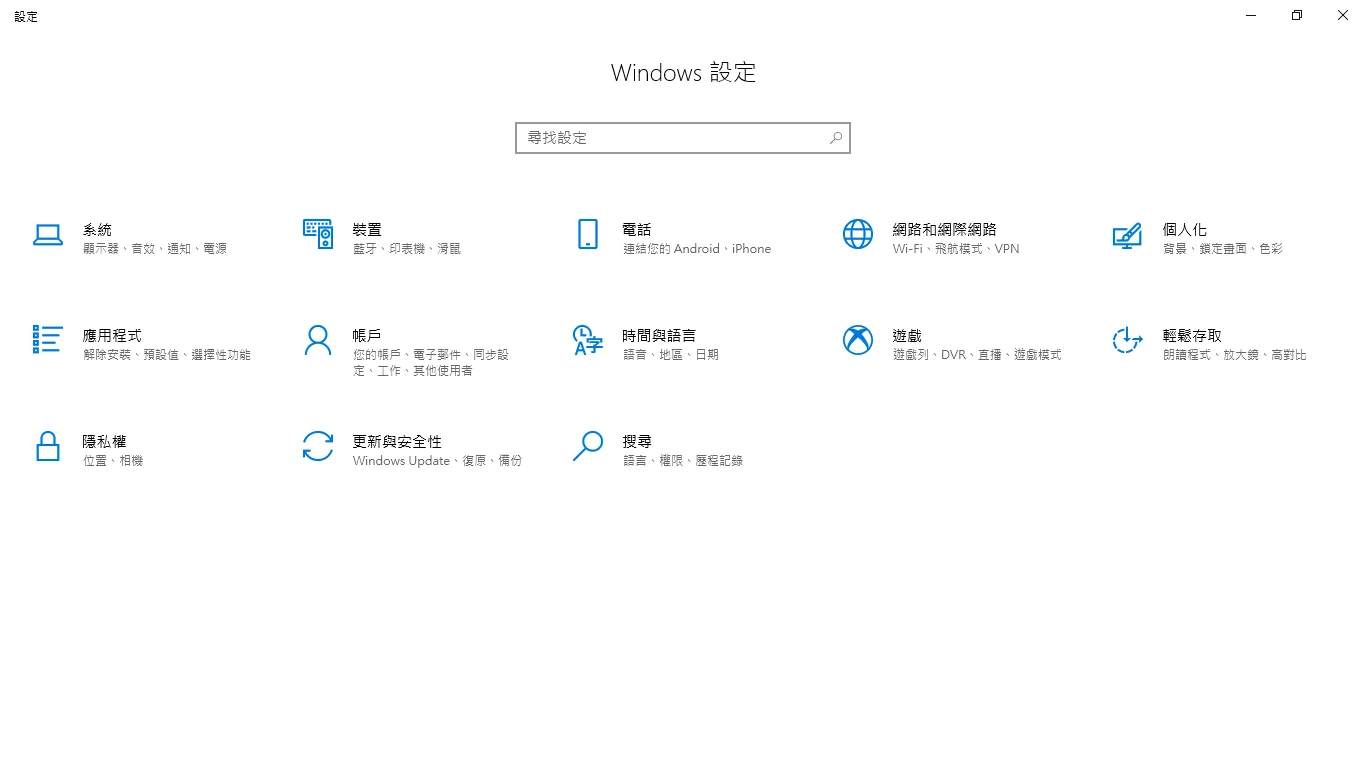Screen dimensions: 1366x768
Task: Select the 更新與安全性 category title
Action: click(x=397, y=442)
